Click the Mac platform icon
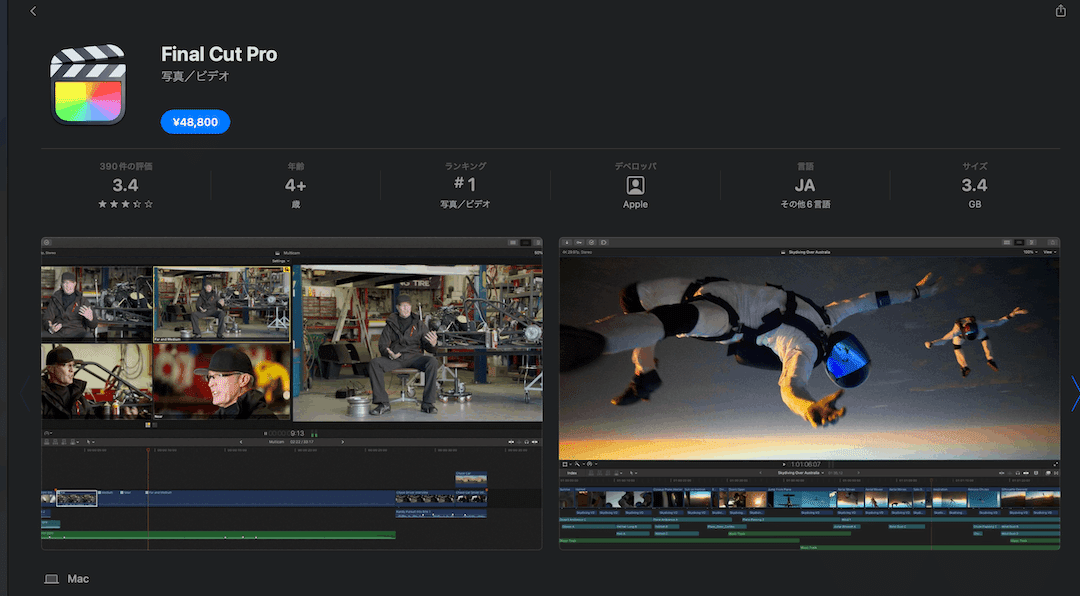Viewport: 1080px width, 596px height. click(52, 579)
